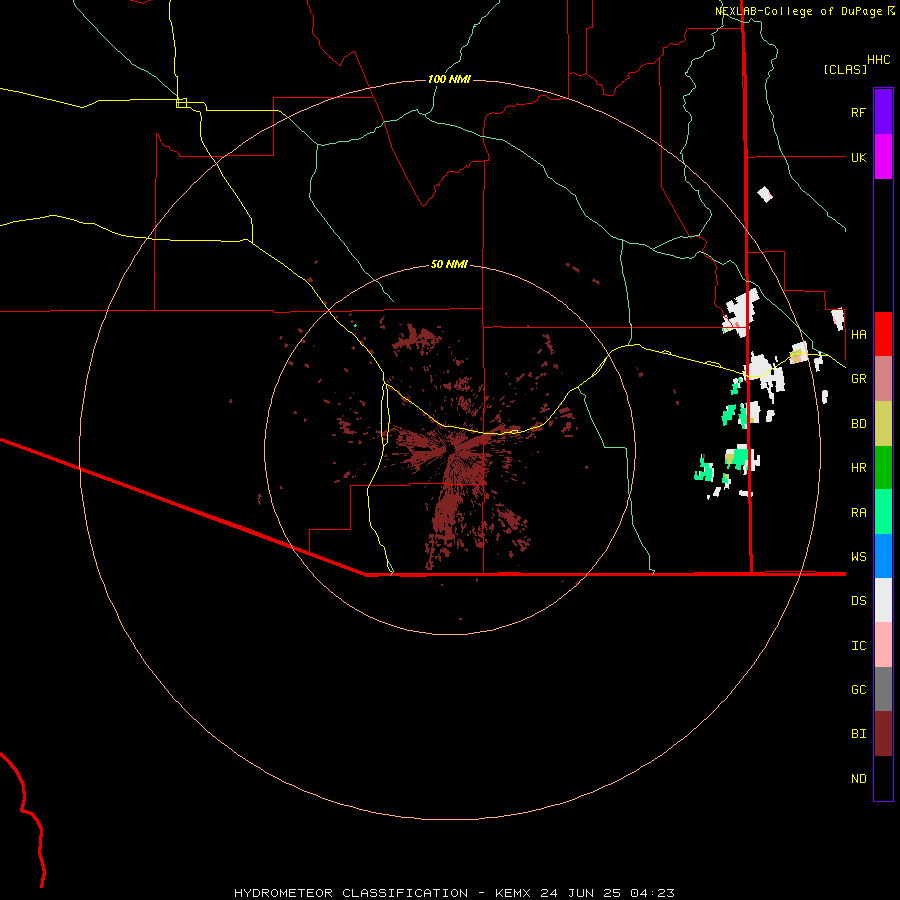Image resolution: width=900 pixels, height=900 pixels.
Task: Click the RA light green legend swatch
Action: click(x=883, y=512)
